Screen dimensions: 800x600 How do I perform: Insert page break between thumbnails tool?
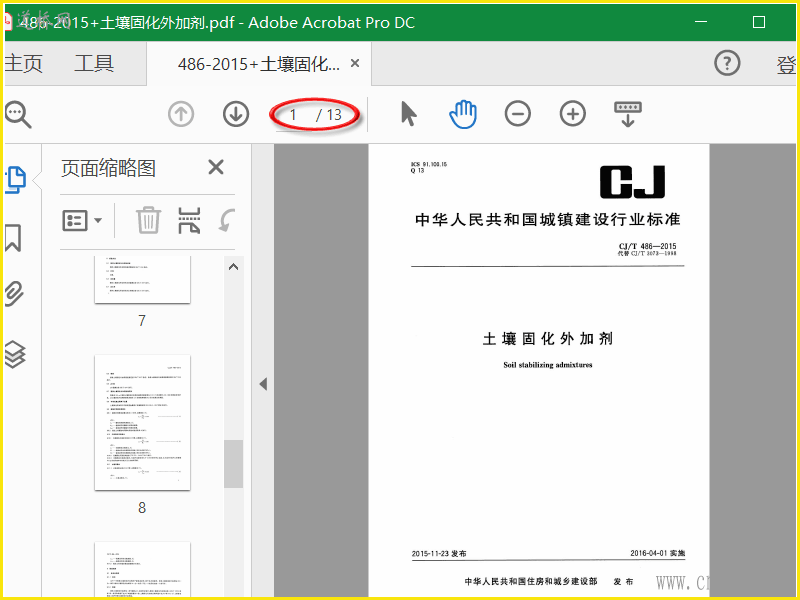point(189,220)
